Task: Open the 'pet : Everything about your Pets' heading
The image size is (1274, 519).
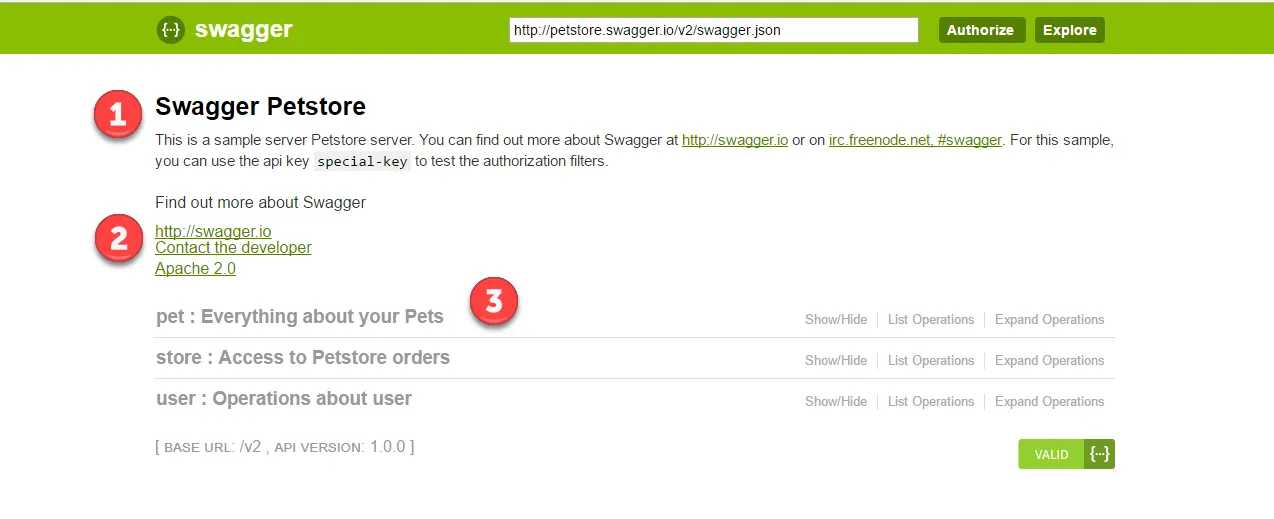Action: (299, 317)
